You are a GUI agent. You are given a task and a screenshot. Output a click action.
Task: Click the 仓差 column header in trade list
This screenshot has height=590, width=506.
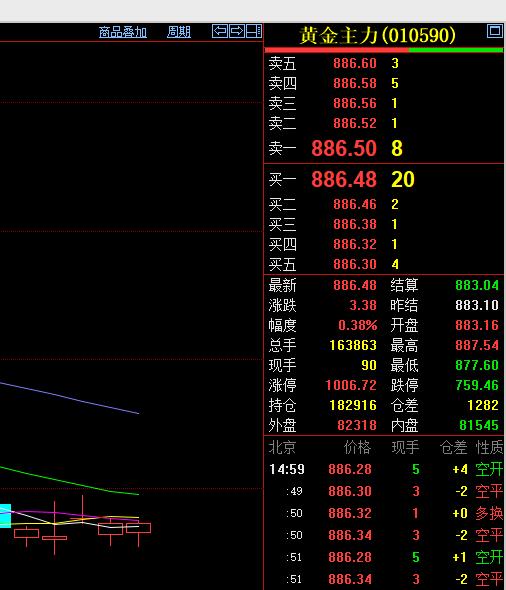453,447
